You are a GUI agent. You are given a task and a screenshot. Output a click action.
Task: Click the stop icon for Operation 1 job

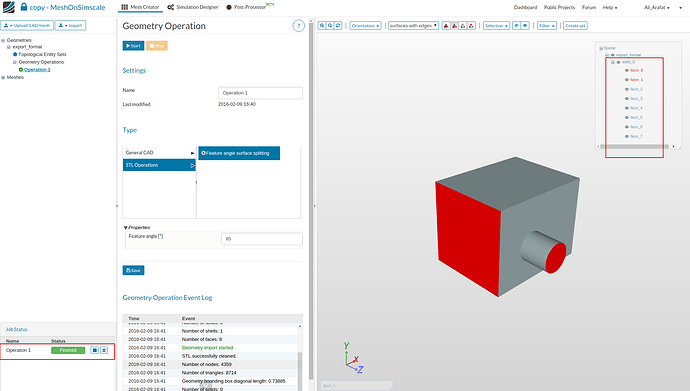pyautogui.click(x=94, y=350)
